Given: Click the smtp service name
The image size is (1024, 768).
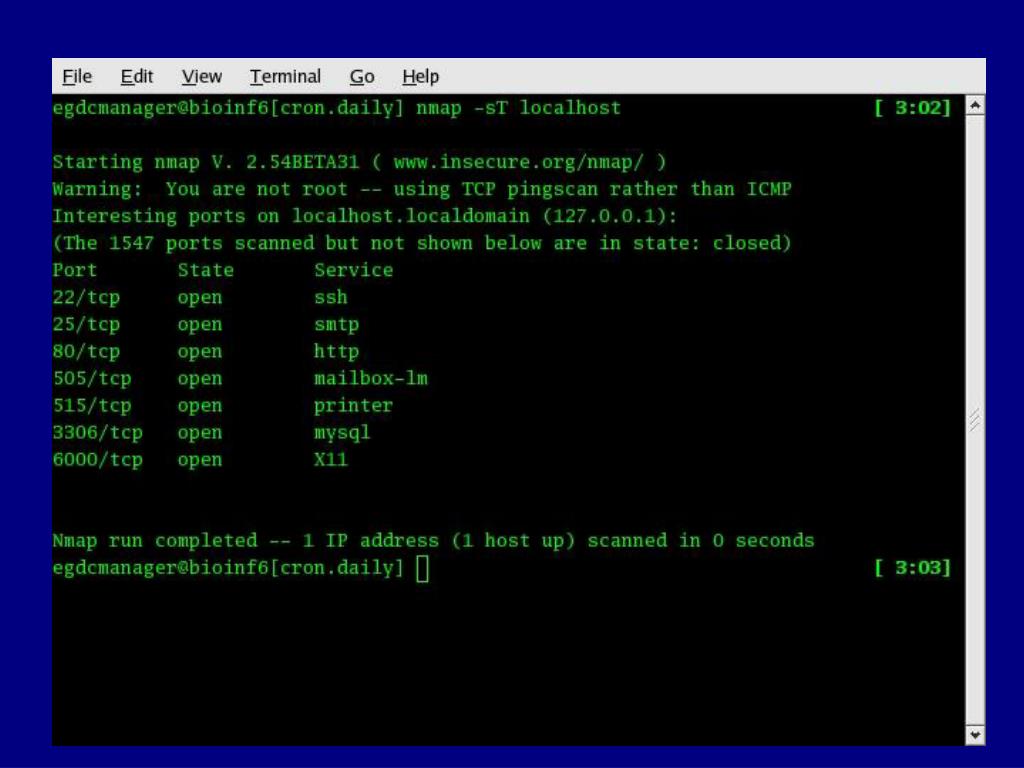Looking at the screenshot, I should point(336,325).
